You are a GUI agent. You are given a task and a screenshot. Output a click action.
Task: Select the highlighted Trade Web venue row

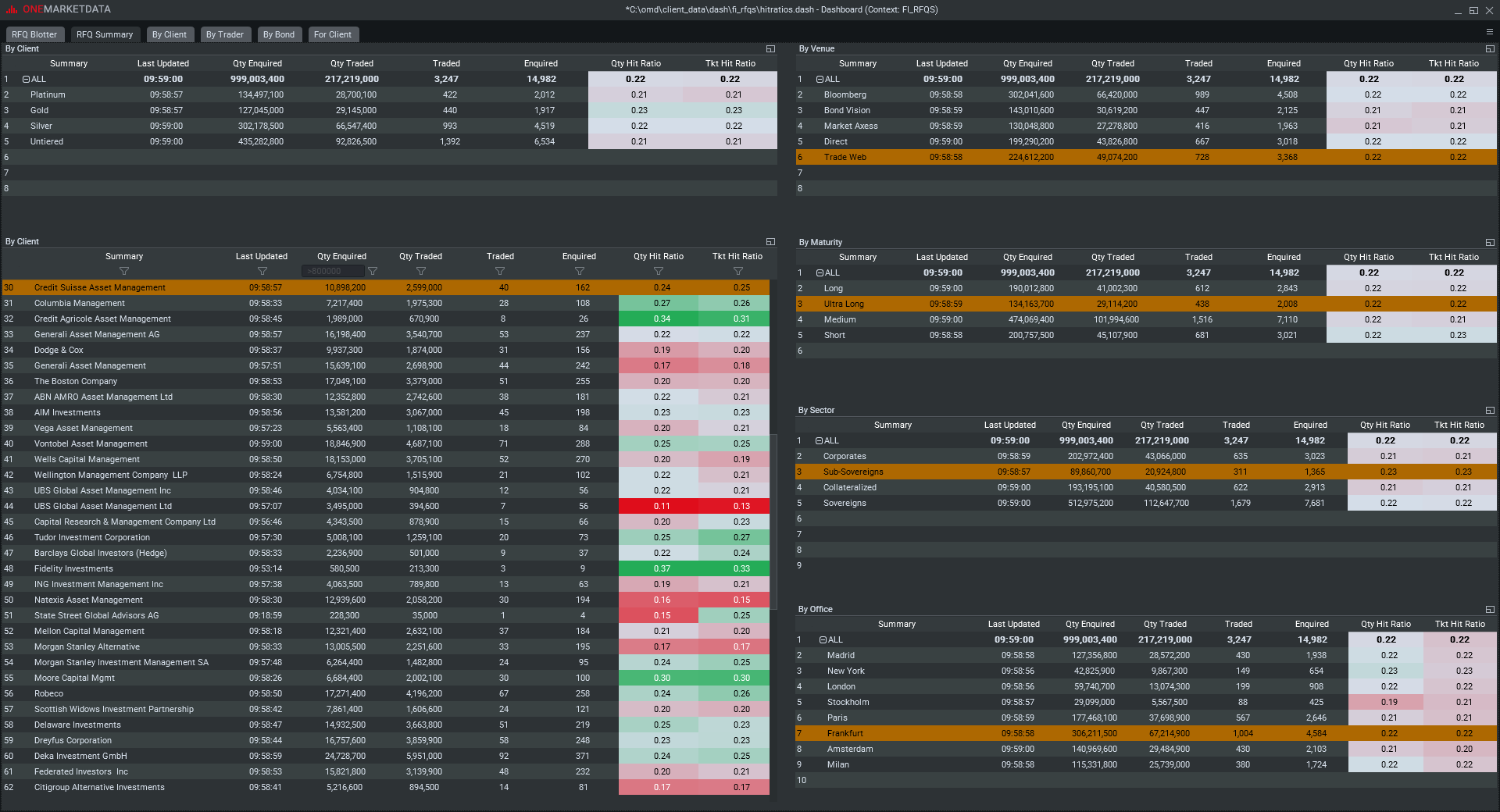pyautogui.click(x=1146, y=157)
